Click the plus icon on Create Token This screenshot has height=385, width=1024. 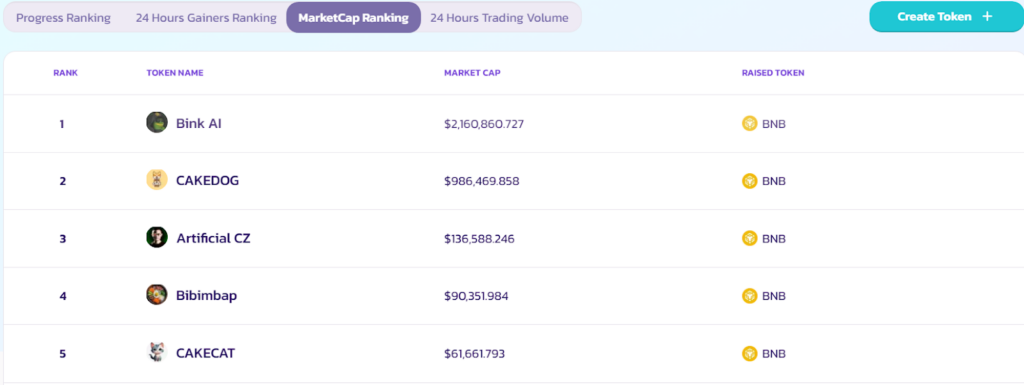coord(987,16)
